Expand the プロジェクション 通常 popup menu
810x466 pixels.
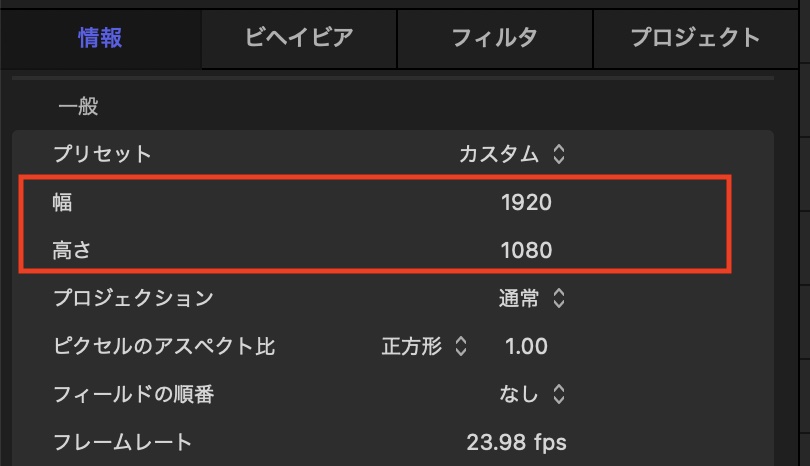click(x=532, y=298)
